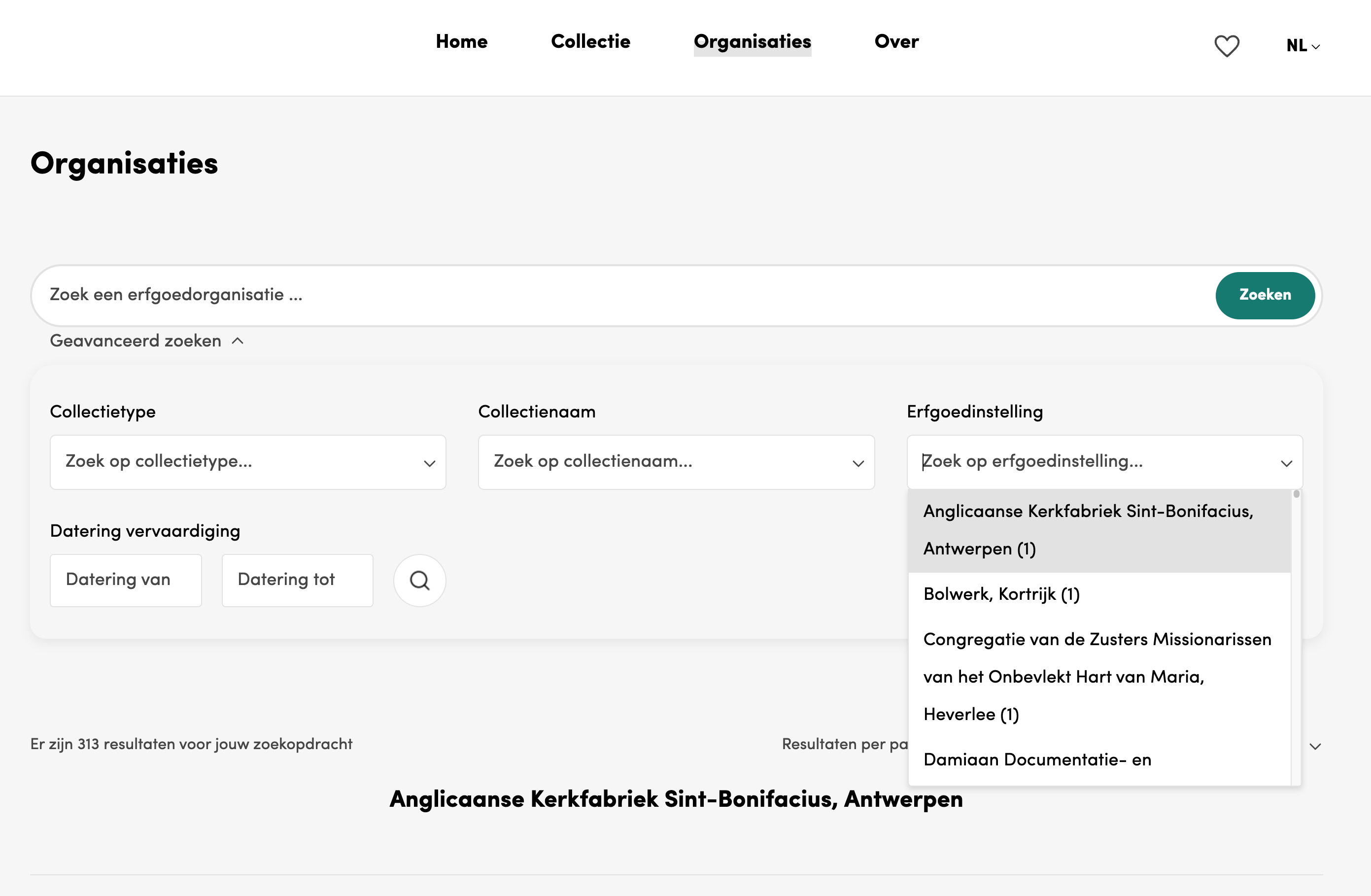Expand the Collectienaam dropdown arrow
The image size is (1371, 896).
point(858,463)
